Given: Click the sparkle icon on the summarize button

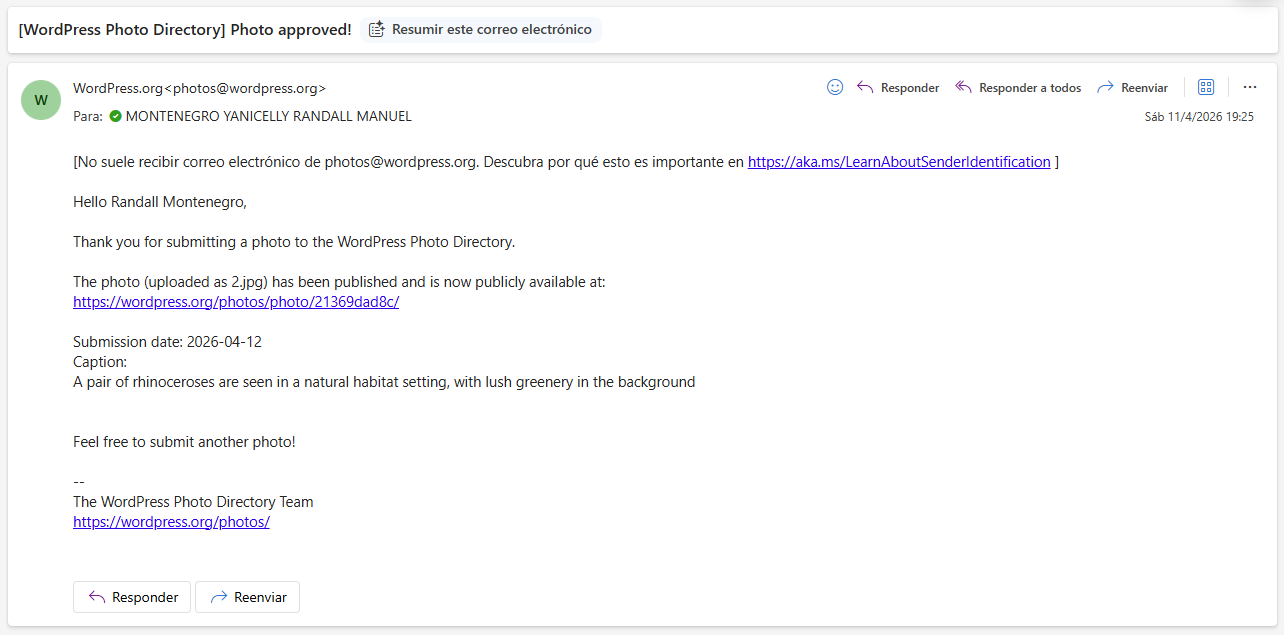Looking at the screenshot, I should 377,30.
